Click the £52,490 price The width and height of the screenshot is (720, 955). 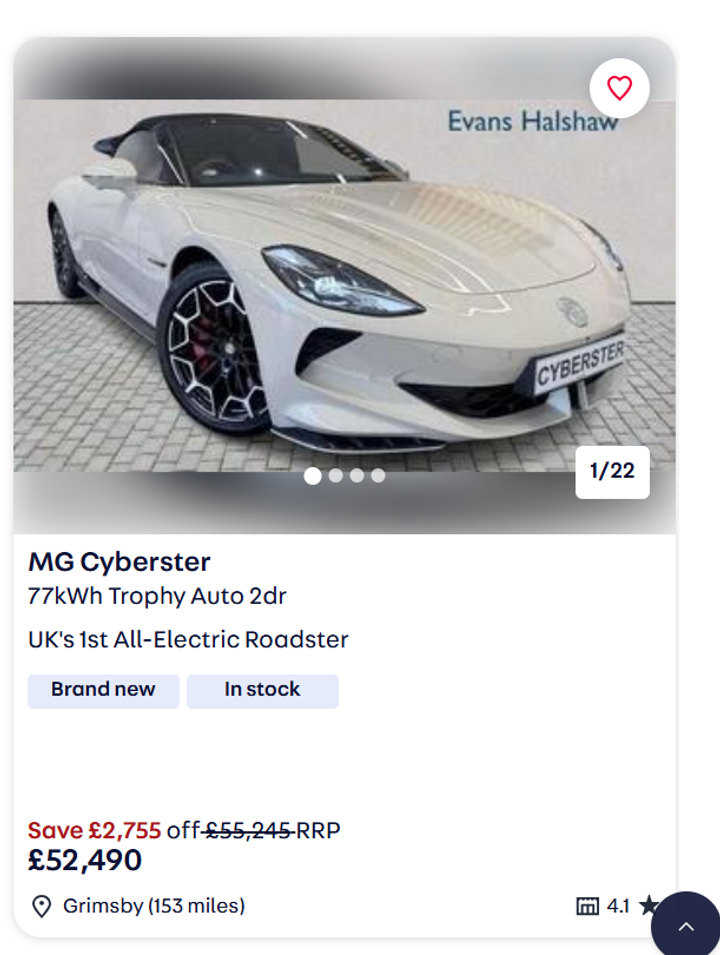click(x=85, y=861)
